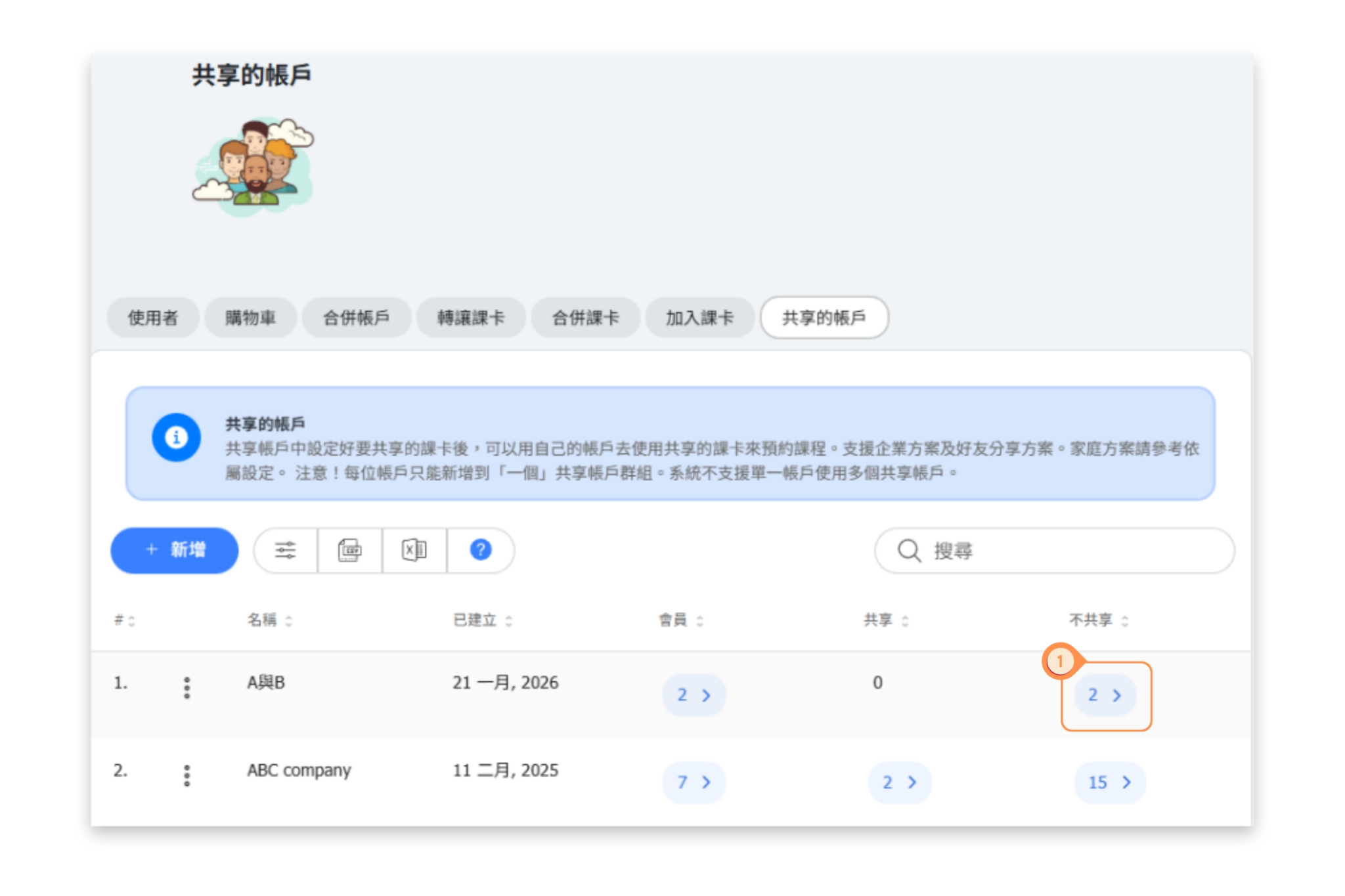Click the shared accounts group illustration

click(x=253, y=167)
